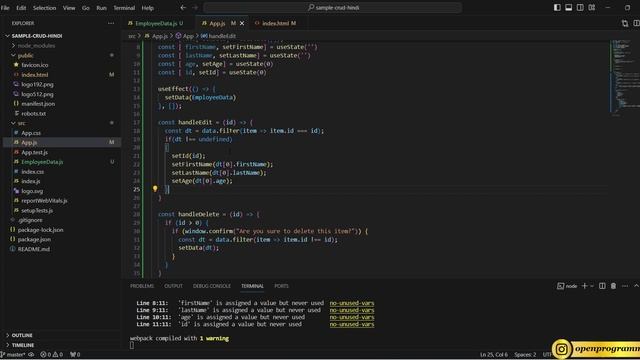The height and width of the screenshot is (360, 640).
Task: Open index.html in Explorer
Action: [35, 75]
